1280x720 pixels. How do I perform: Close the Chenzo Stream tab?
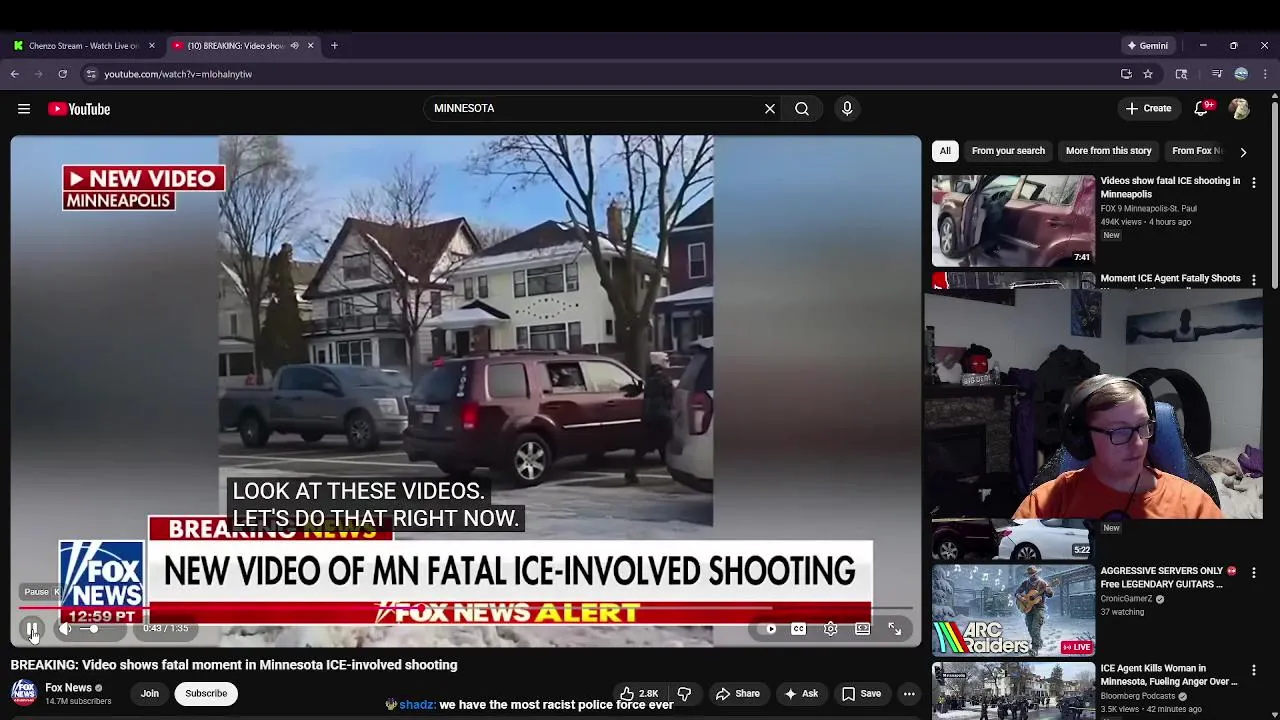click(152, 46)
